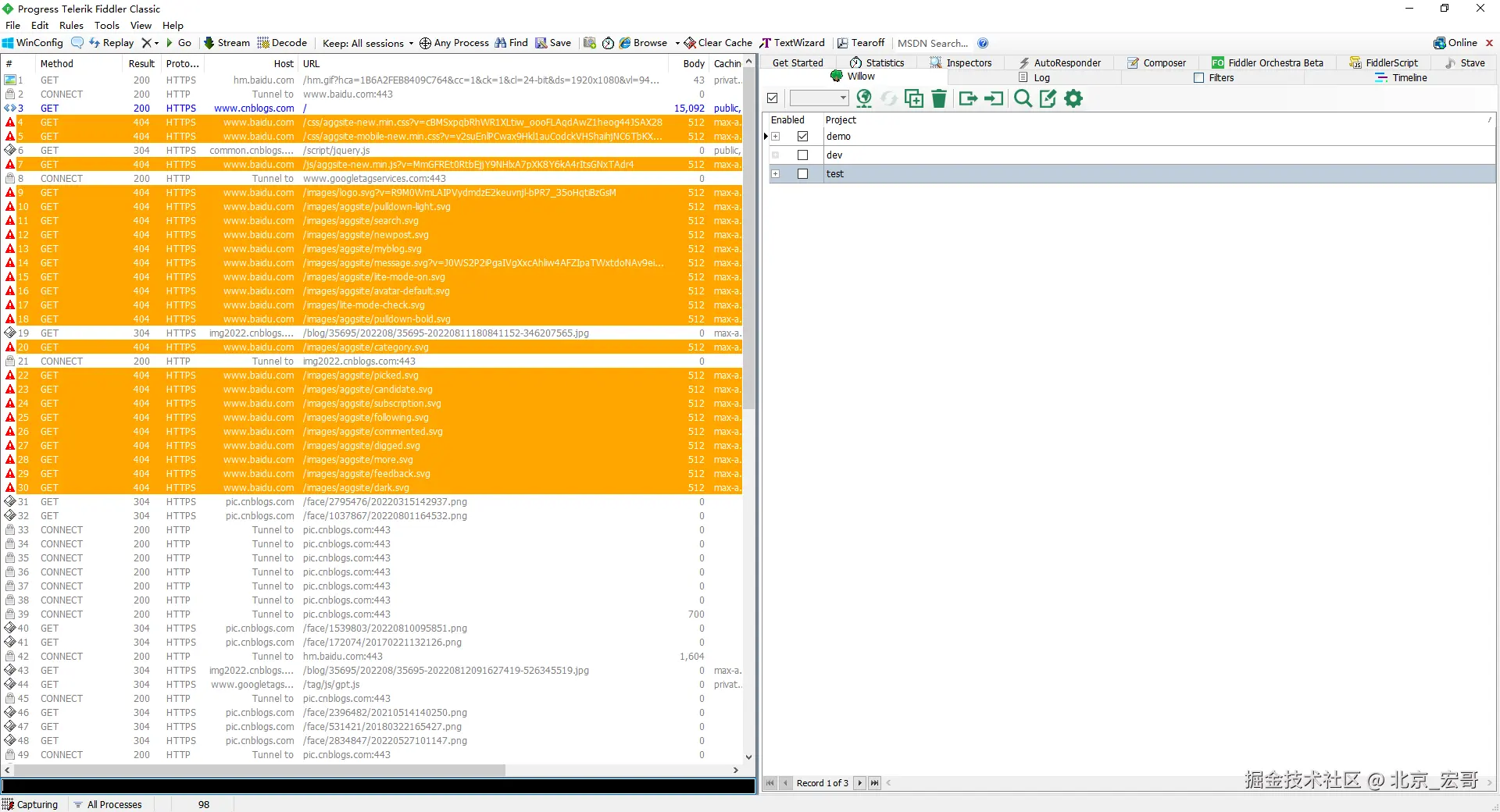Screen dimensions: 1500x812
Task: Sort sessions by the Result column header
Action: tap(141, 64)
